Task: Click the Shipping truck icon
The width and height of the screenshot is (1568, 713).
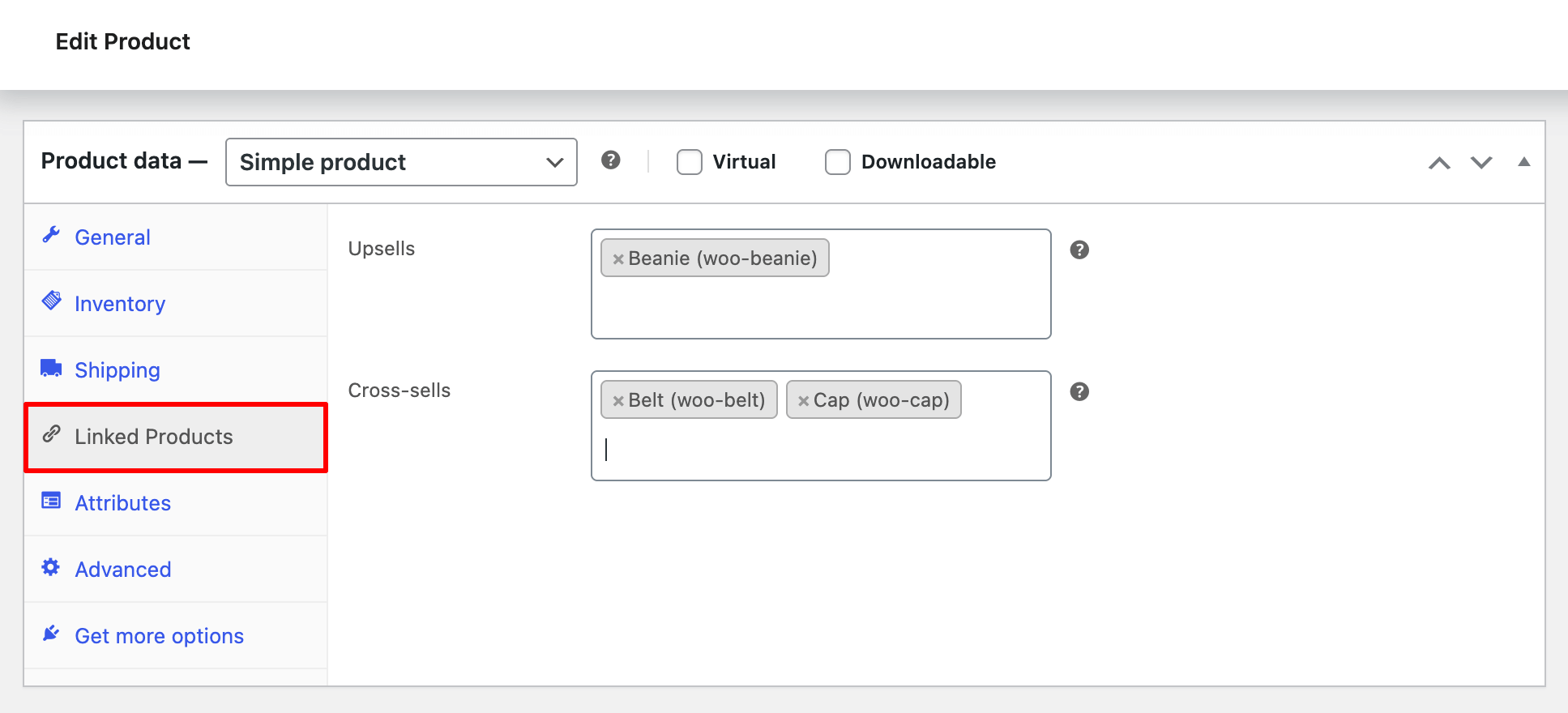Action: tap(52, 368)
